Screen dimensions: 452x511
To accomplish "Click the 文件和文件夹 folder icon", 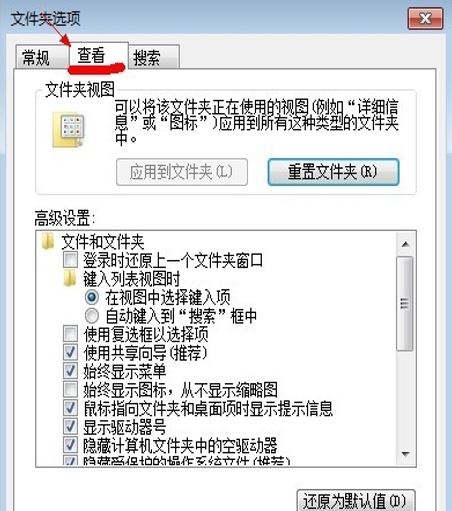I will 48,242.
